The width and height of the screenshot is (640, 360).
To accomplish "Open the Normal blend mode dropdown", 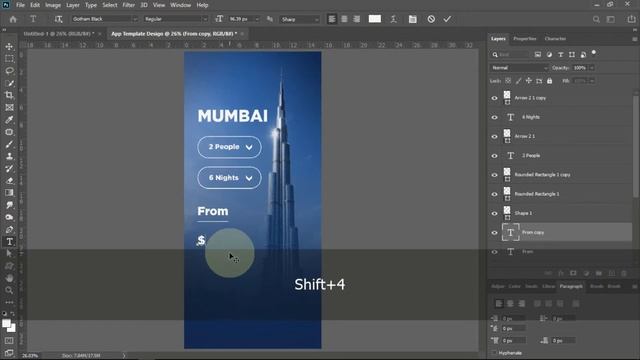I will 519,68.
